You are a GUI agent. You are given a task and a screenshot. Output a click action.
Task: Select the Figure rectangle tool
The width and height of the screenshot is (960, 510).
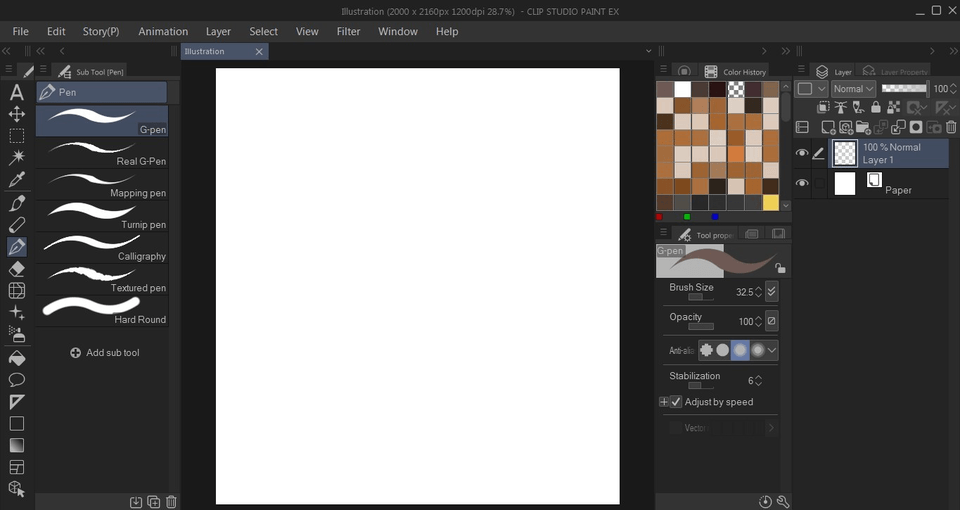click(x=17, y=423)
